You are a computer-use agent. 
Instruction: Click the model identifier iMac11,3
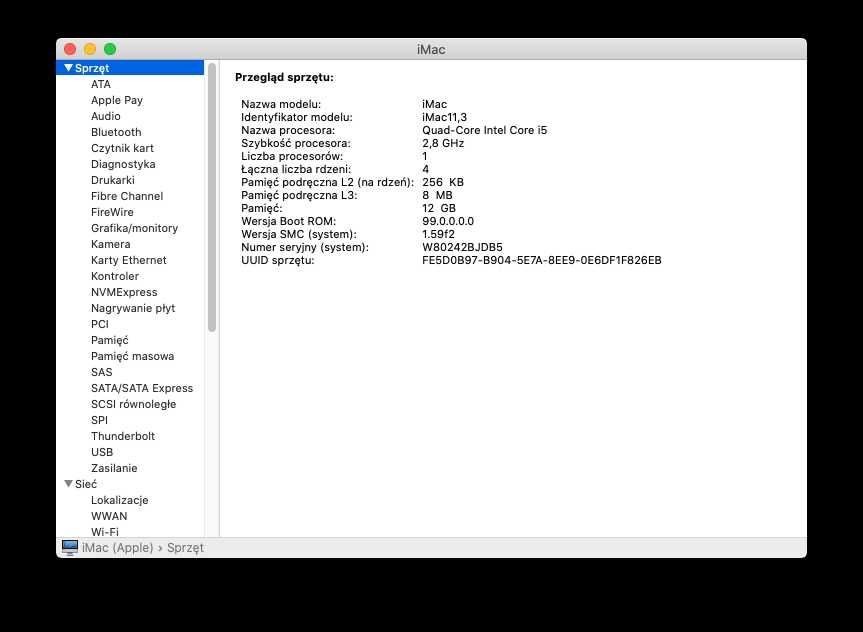444,117
